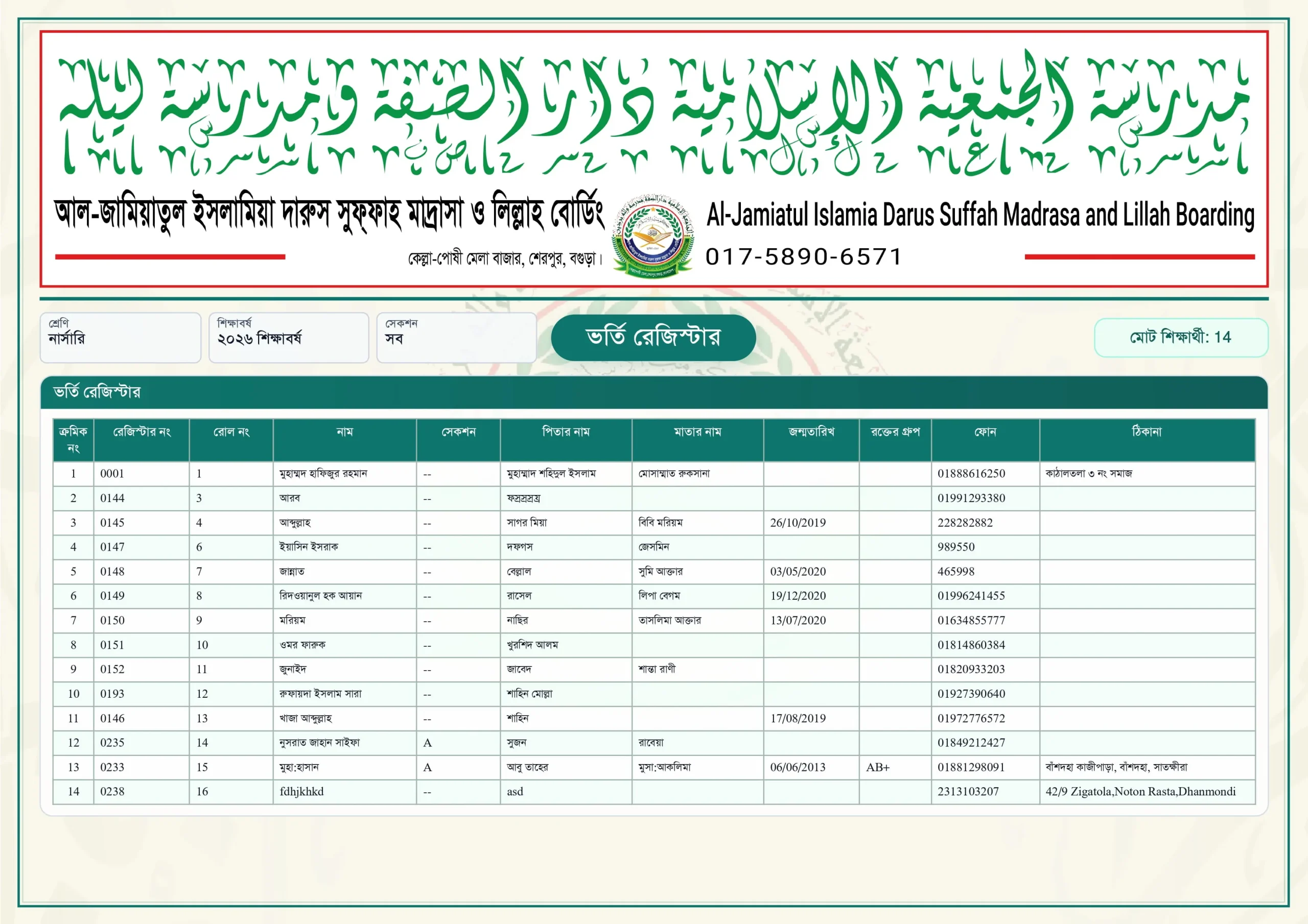Select register number 0193 cell
The image size is (1308, 924).
142,694
